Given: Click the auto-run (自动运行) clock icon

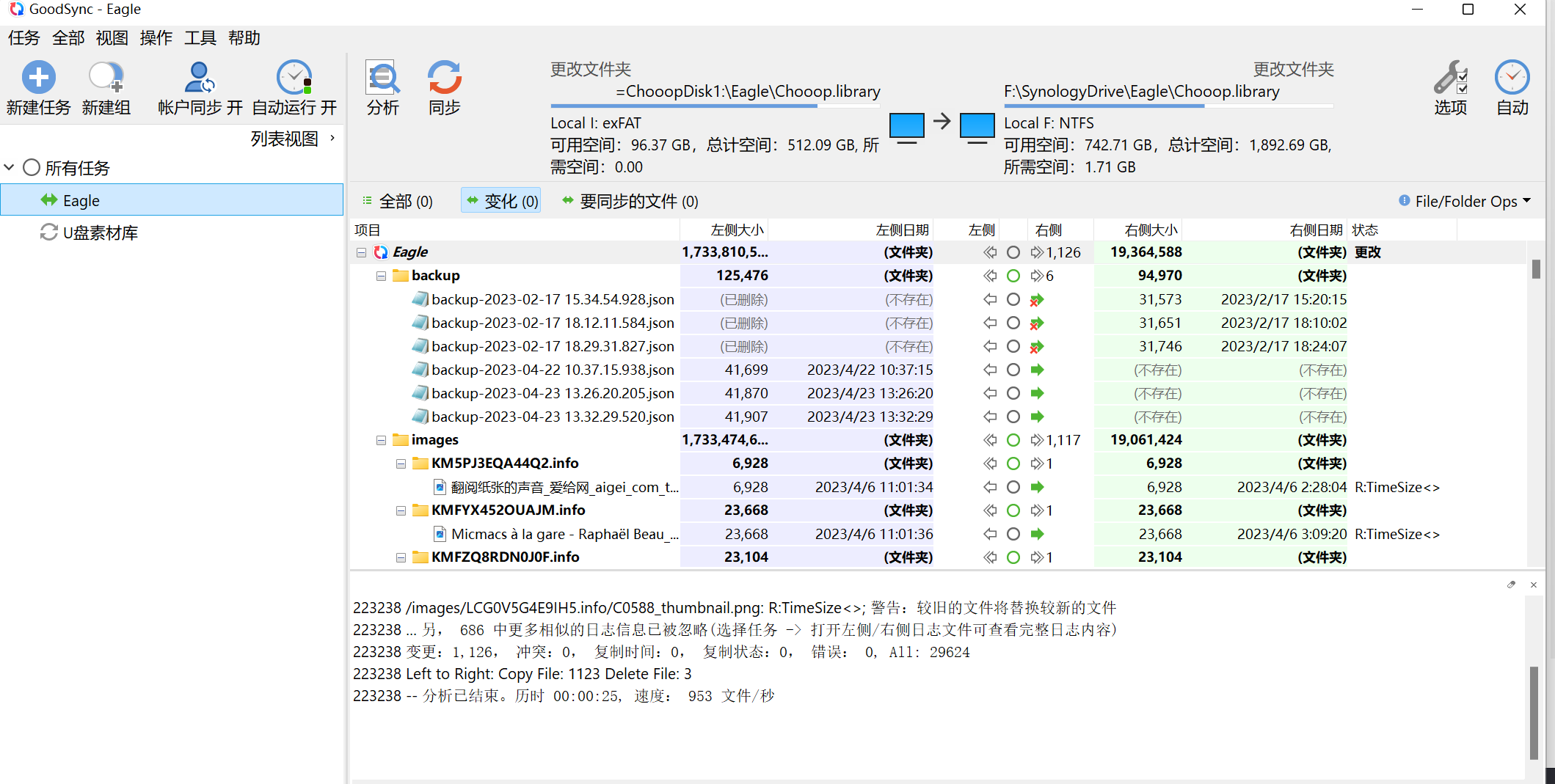Looking at the screenshot, I should (294, 78).
